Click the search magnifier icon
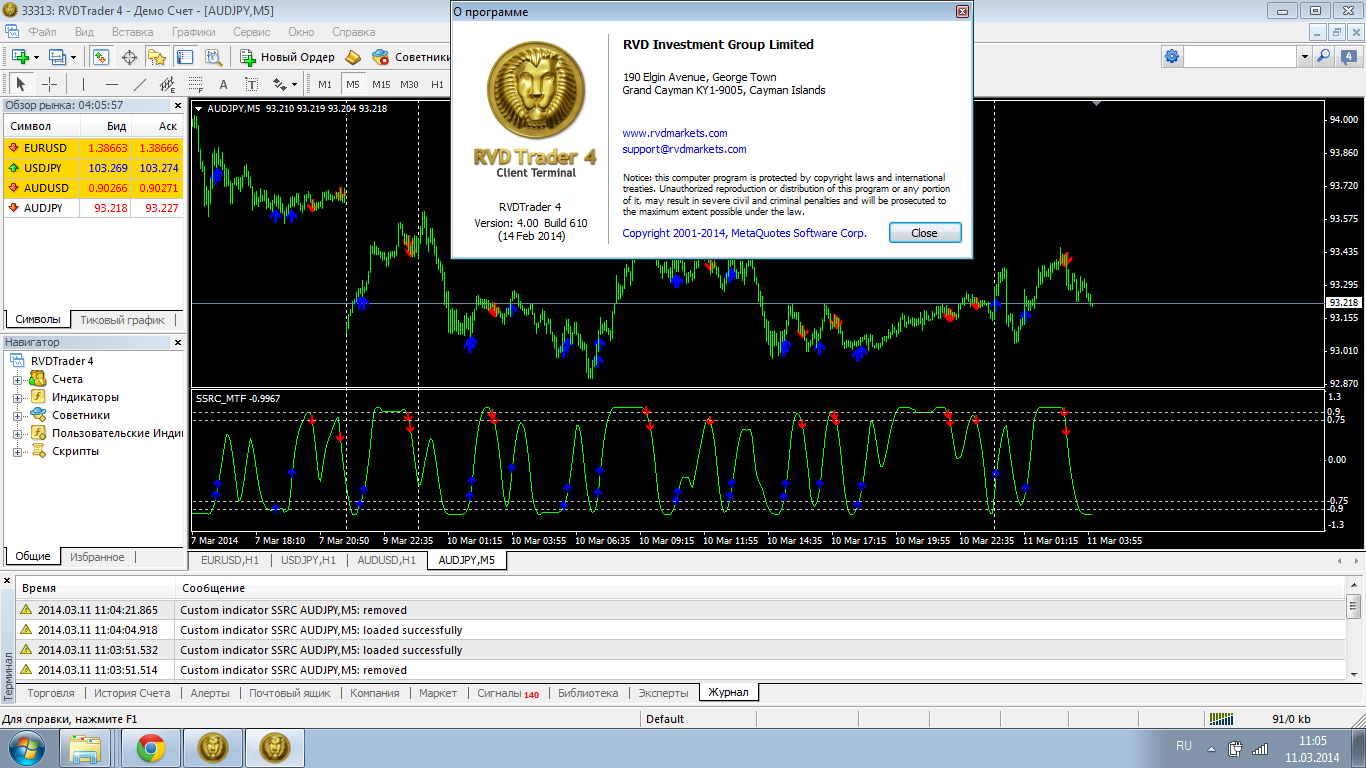 [x=1323, y=57]
